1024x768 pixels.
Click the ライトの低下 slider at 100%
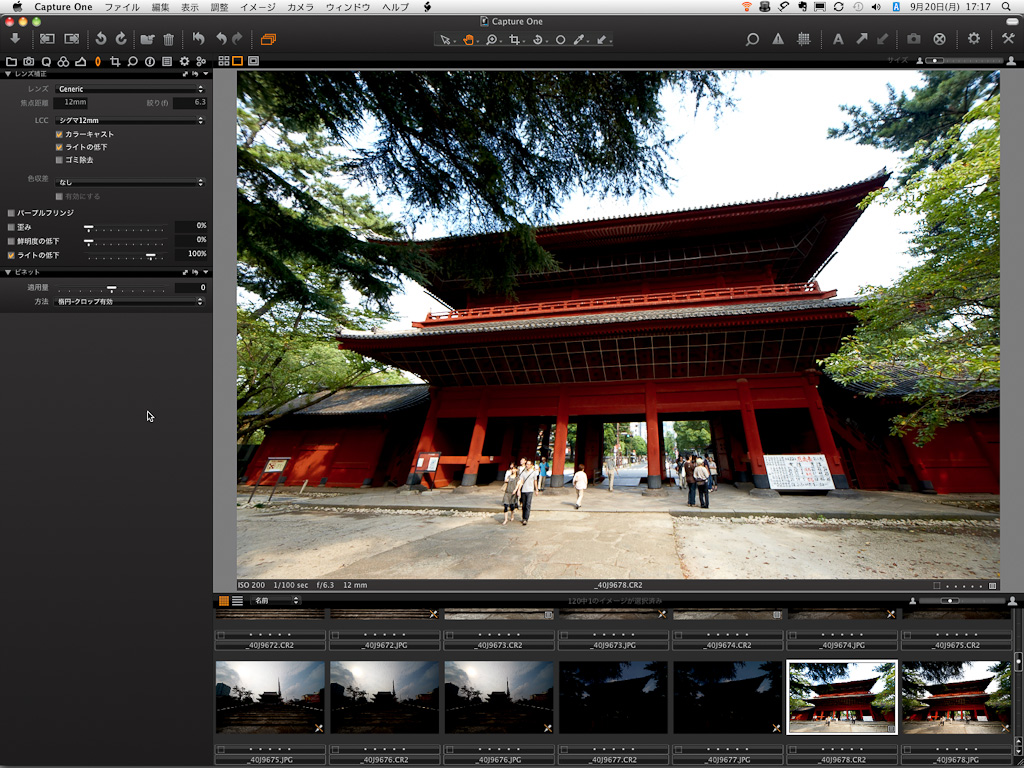(150, 256)
